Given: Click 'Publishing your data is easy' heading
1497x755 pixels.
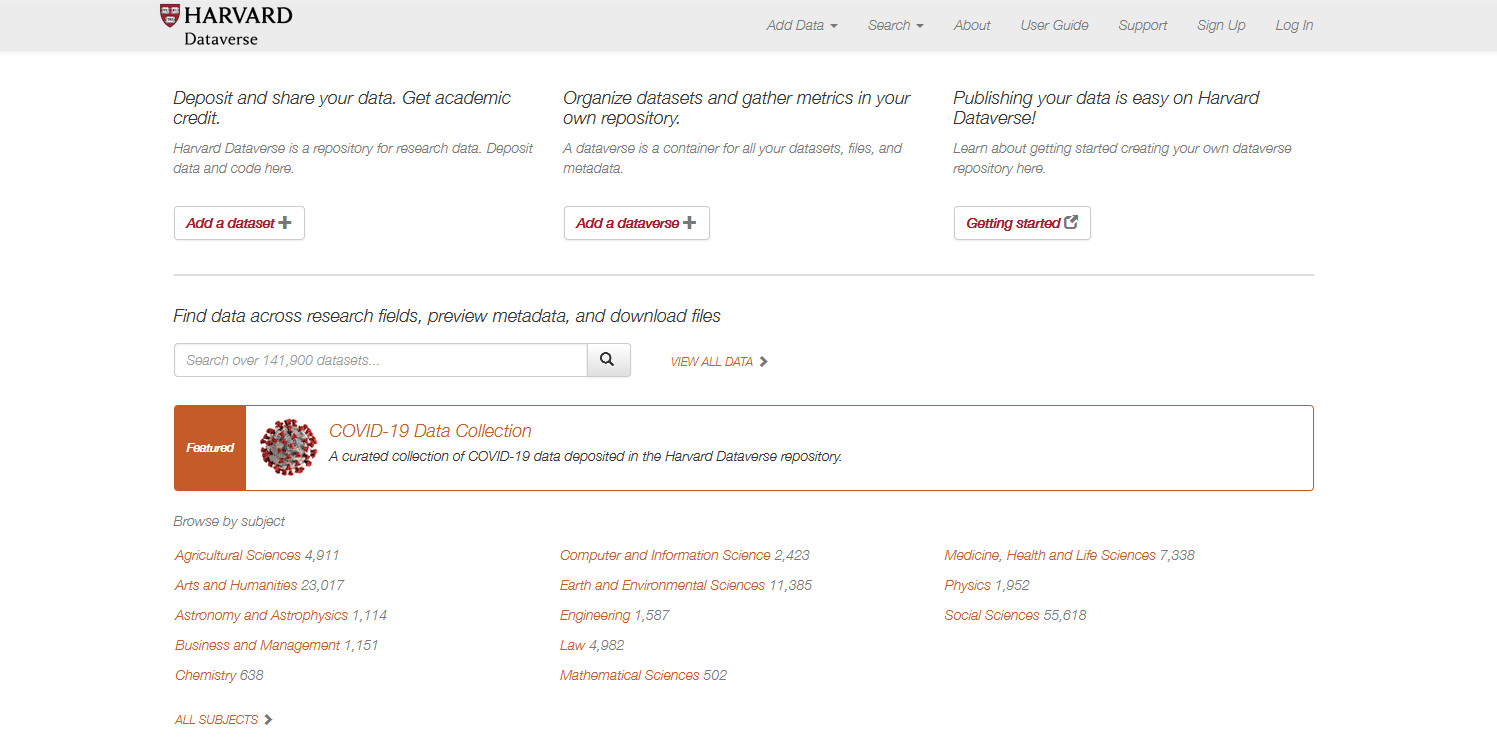Looking at the screenshot, I should tap(1106, 108).
